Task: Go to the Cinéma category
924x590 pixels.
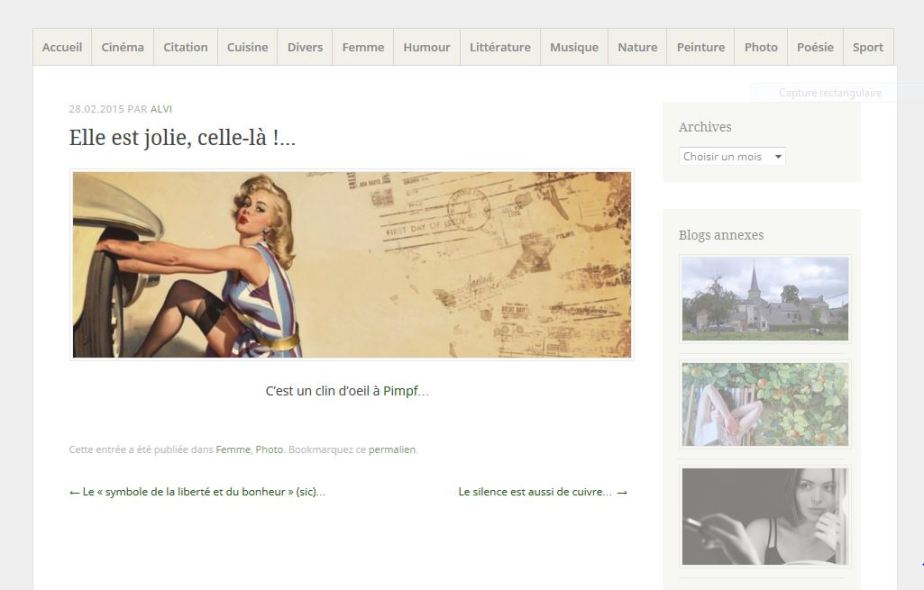Action: click(122, 47)
